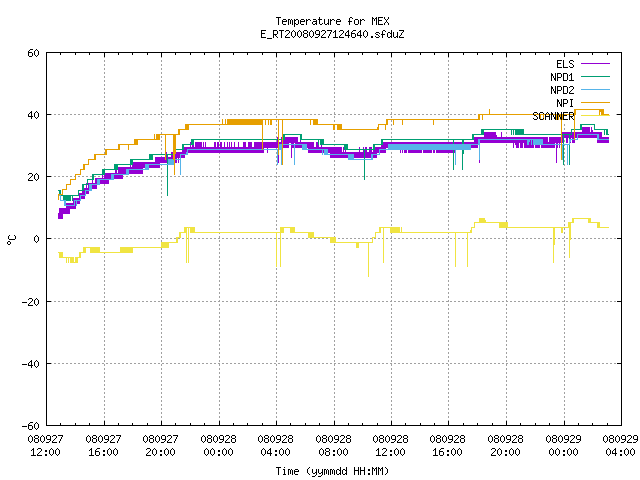This screenshot has width=640, height=480.
Task: Click the x-axis tick label 080928 00:00
Action: (218, 446)
